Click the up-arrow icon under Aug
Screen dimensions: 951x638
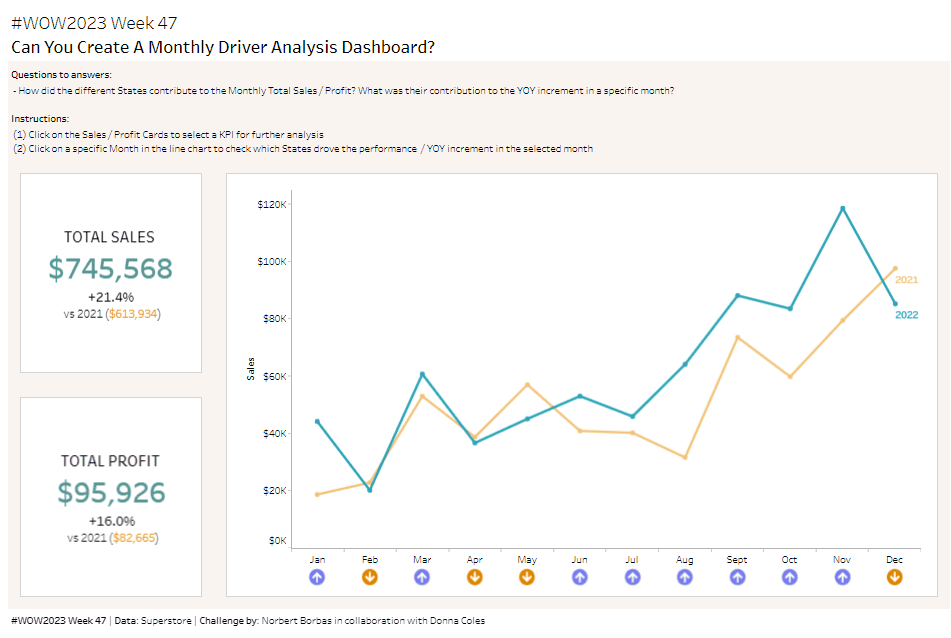tap(685, 577)
